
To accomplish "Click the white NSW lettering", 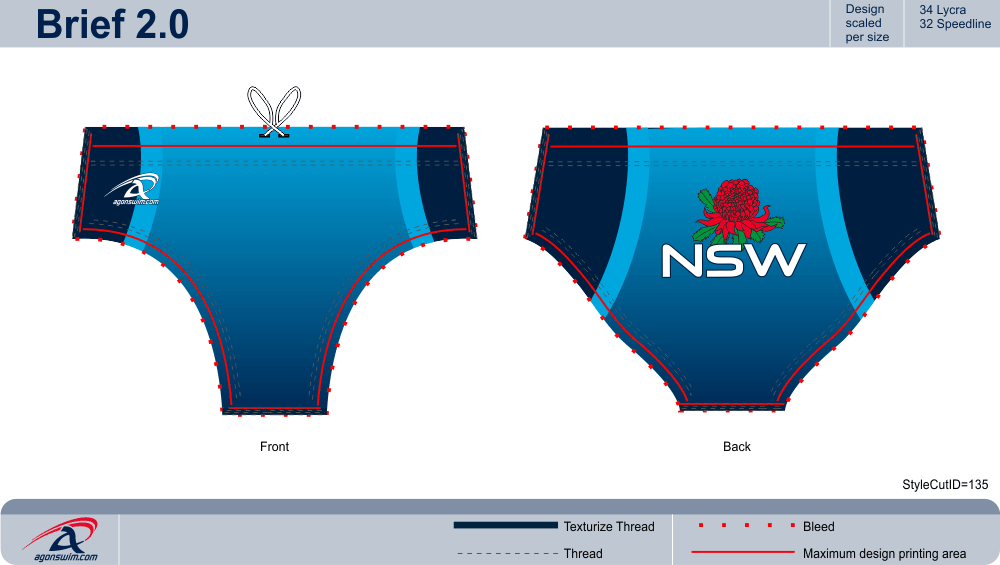I will point(734,260).
